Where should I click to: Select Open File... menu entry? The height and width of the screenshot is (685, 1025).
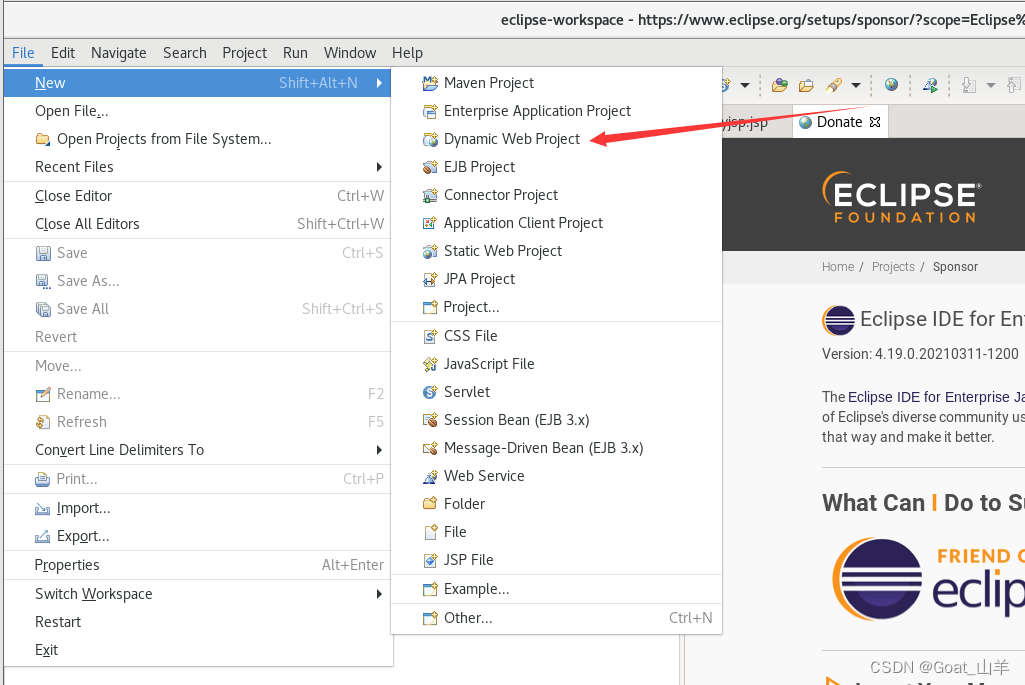point(197,111)
